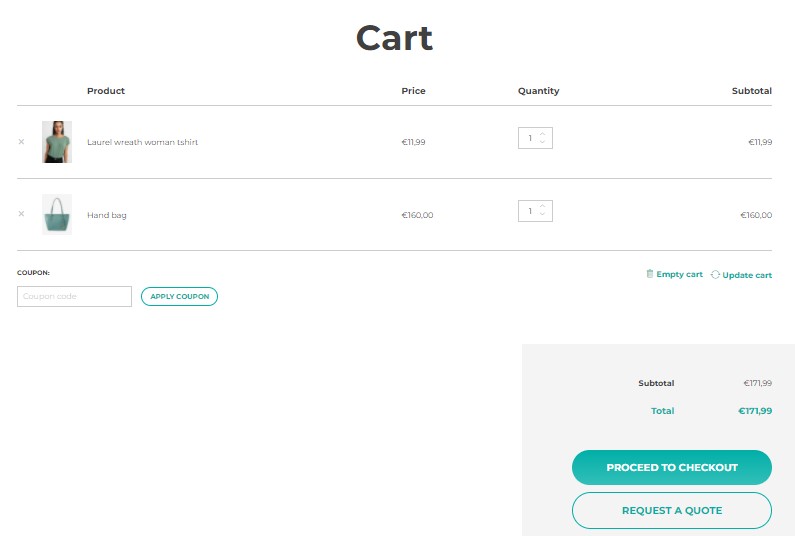Open the Laurel wreath woman tshirt product link
795x536 pixels.
pos(142,142)
